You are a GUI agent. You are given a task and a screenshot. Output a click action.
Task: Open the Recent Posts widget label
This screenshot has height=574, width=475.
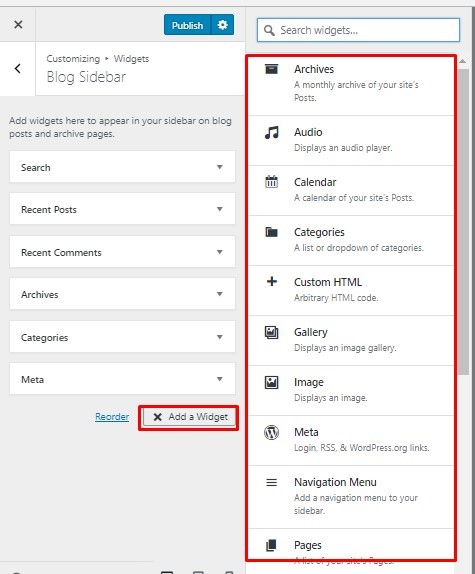[49, 210]
